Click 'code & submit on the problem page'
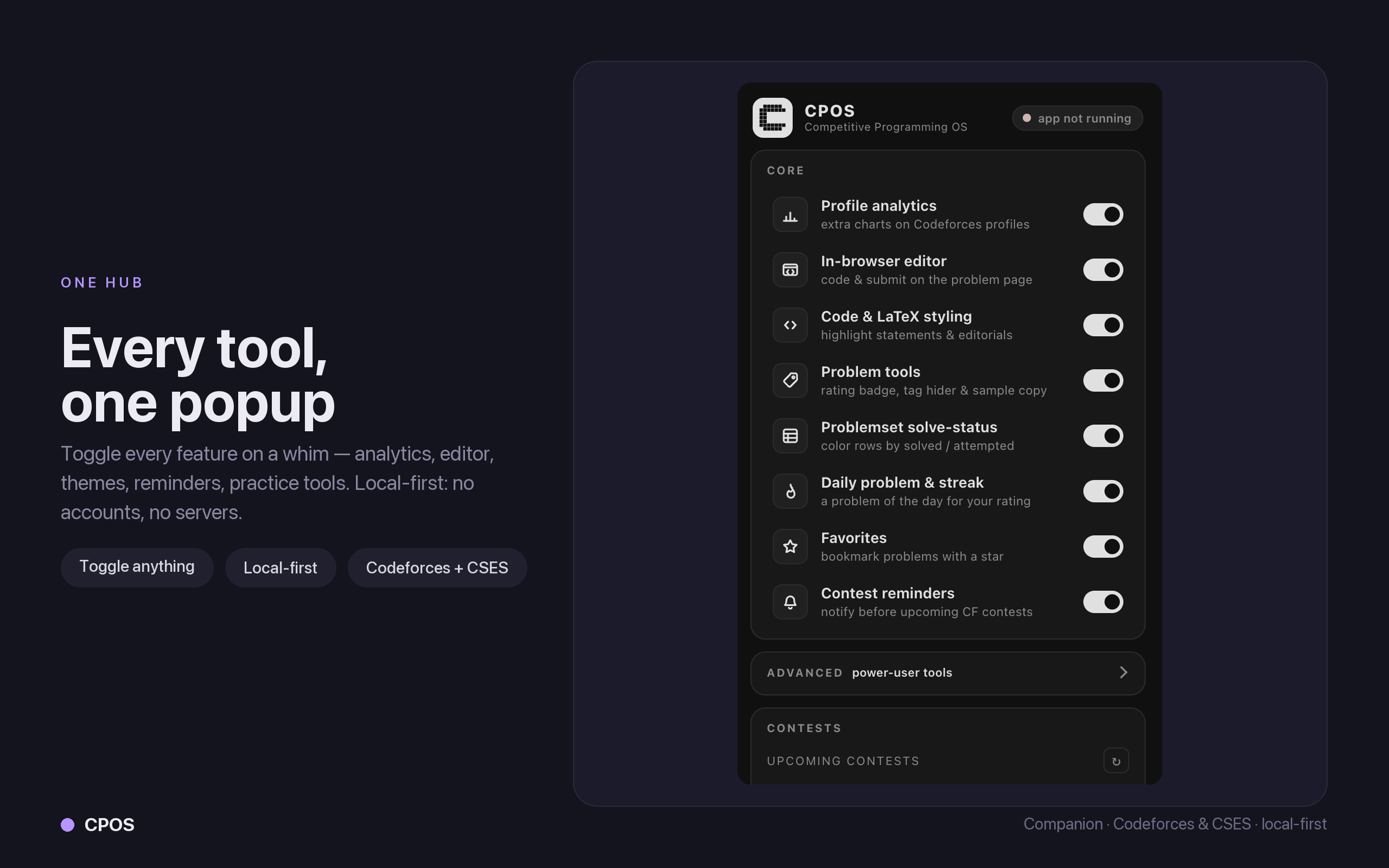Image resolution: width=1389 pixels, height=868 pixels. point(926,279)
